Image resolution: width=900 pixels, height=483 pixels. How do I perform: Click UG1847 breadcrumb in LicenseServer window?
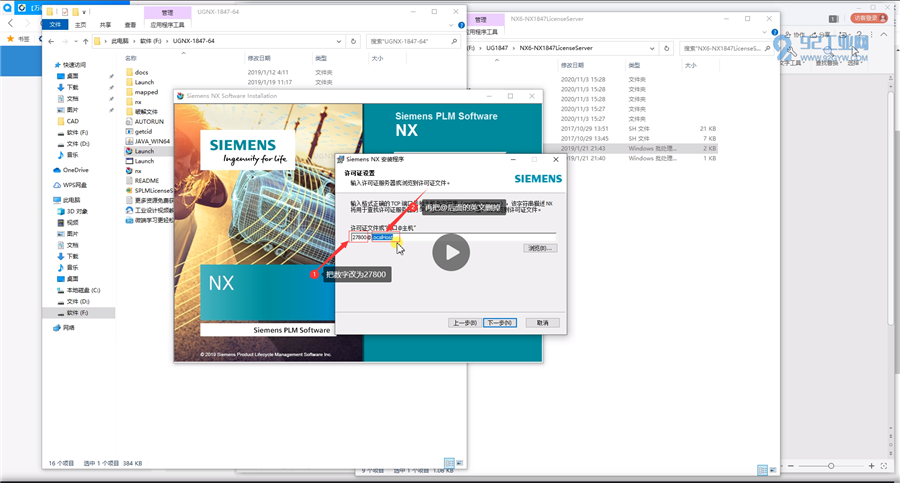pos(497,48)
